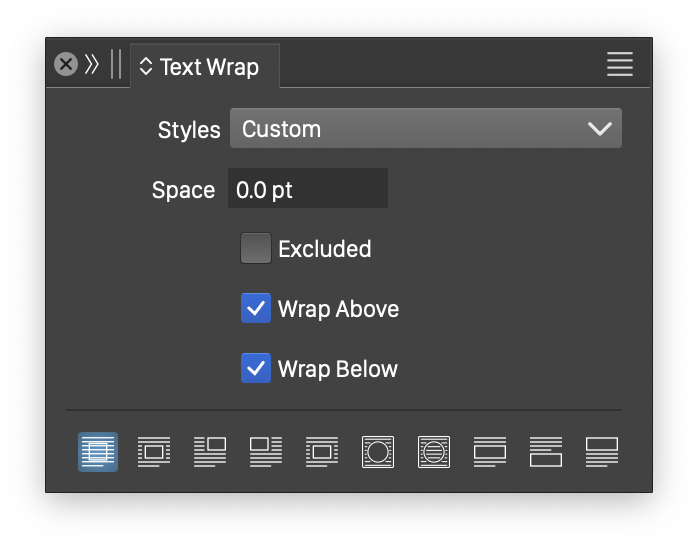The width and height of the screenshot is (698, 546).
Task: Open the Styles dropdown showing Custom
Action: [425, 129]
